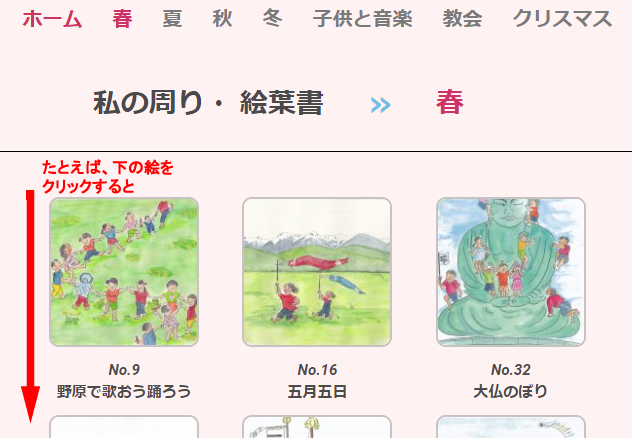Click the 私の周り・絵葉書 site title
Viewport: 632px width, 438px height.
208,102
